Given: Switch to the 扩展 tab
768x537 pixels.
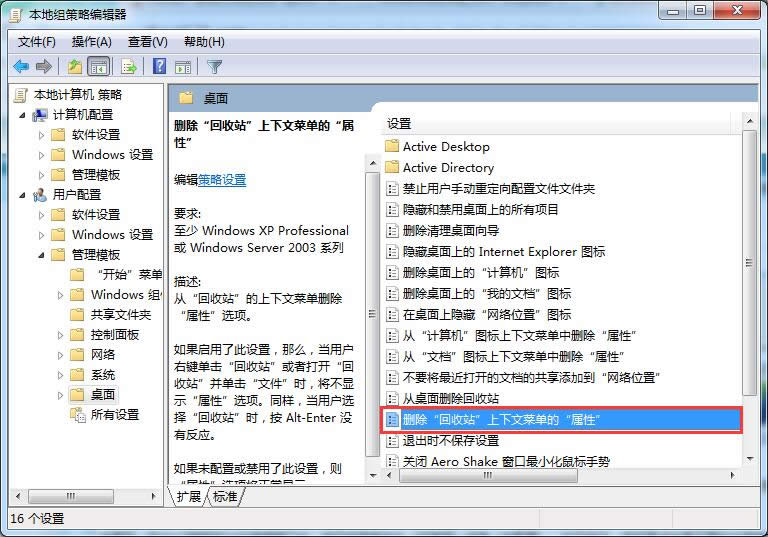Looking at the screenshot, I should click(x=189, y=496).
